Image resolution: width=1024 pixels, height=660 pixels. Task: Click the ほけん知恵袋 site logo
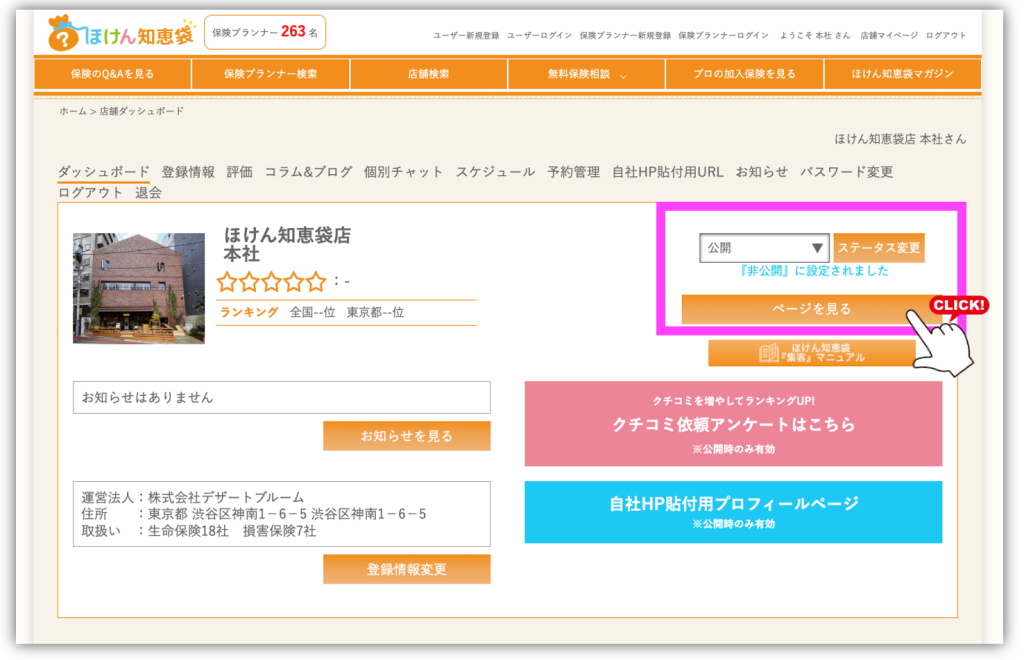click(121, 34)
